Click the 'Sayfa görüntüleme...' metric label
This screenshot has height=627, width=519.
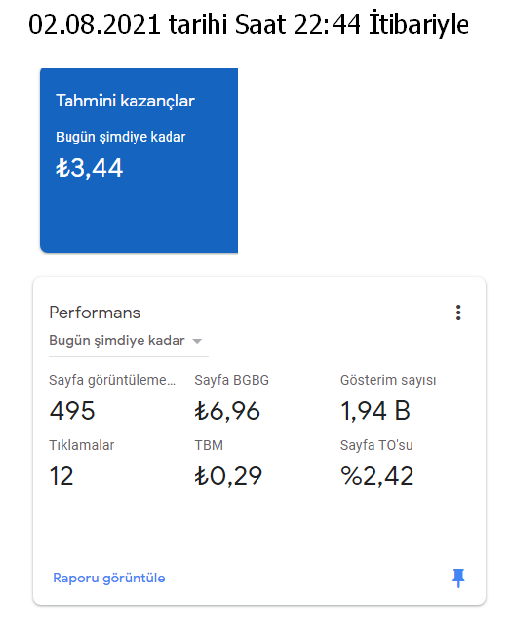(x=112, y=380)
